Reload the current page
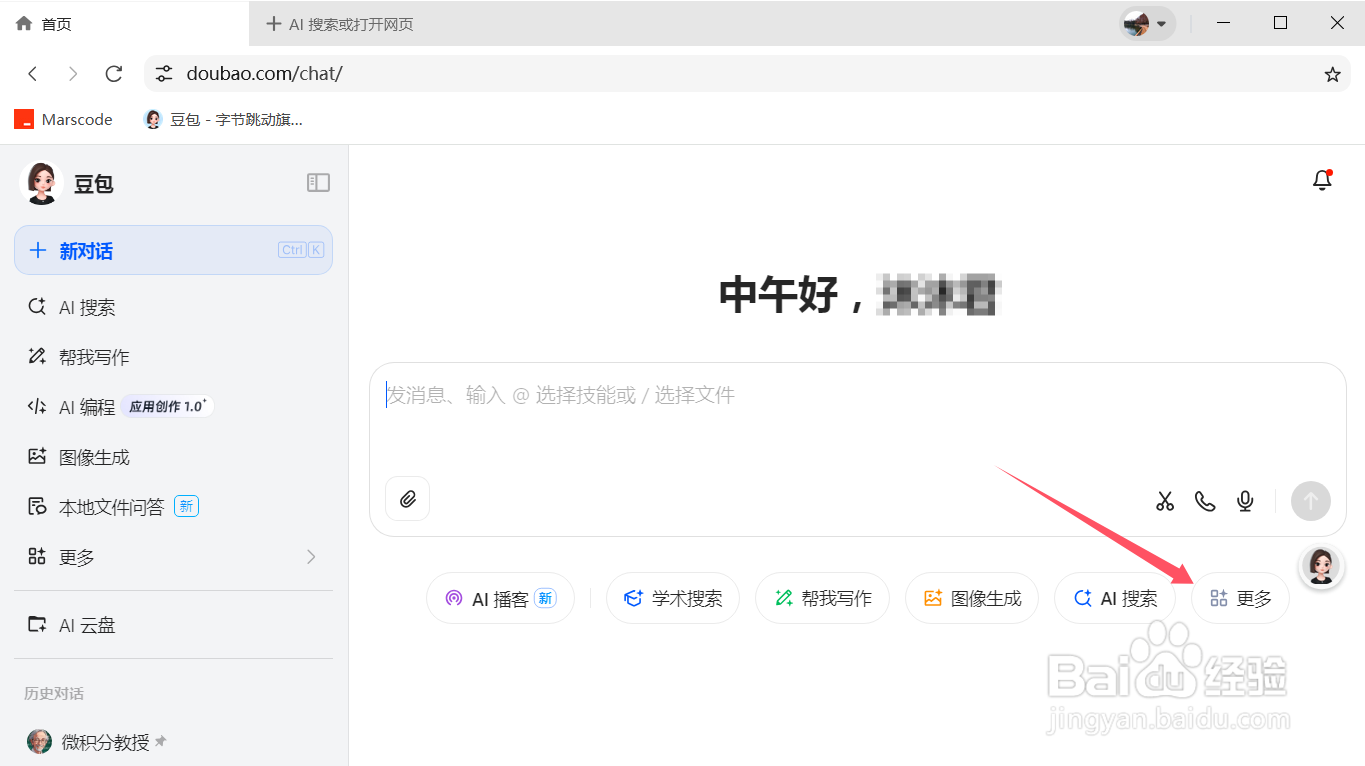The height and width of the screenshot is (766, 1365). 114,74
